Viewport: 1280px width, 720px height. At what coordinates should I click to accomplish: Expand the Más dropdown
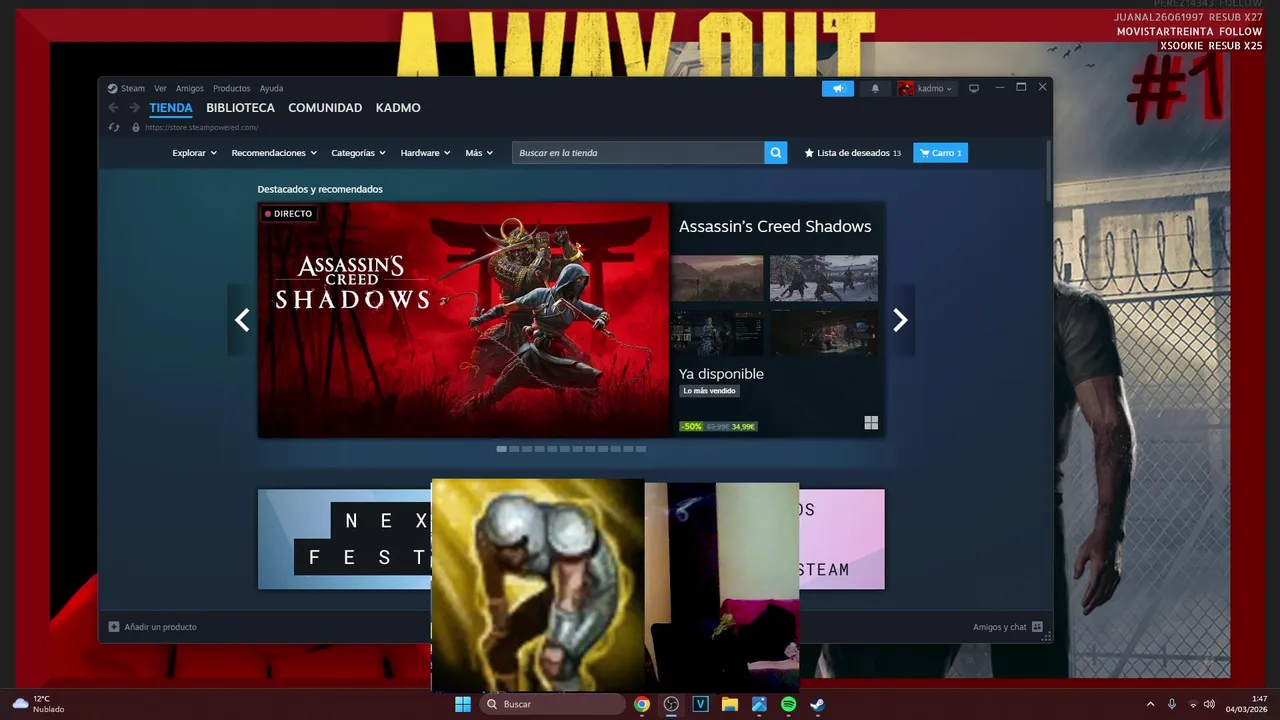tap(479, 153)
